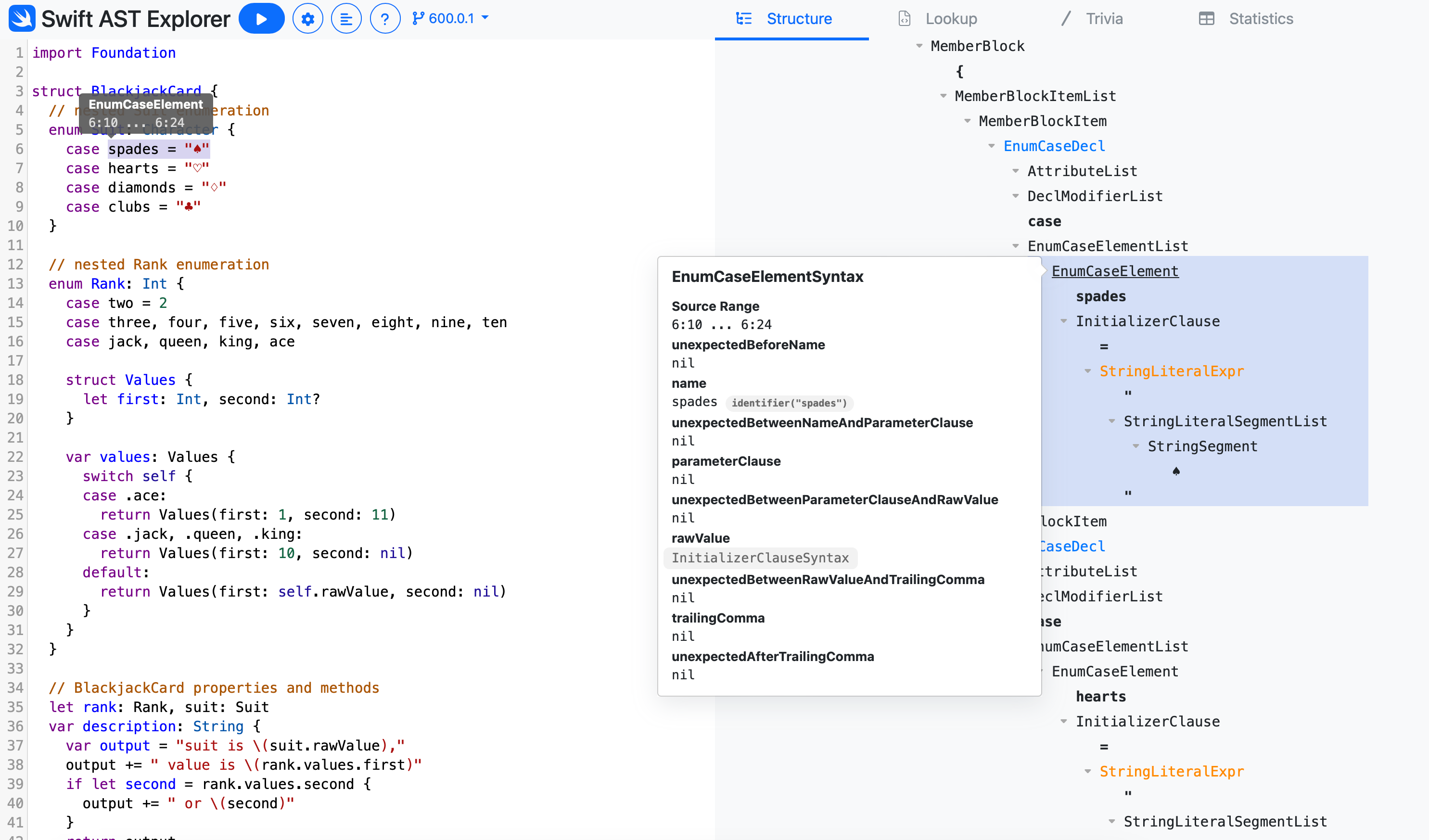
Task: Toggle the AttributeList disclosure triangle
Action: point(1015,171)
